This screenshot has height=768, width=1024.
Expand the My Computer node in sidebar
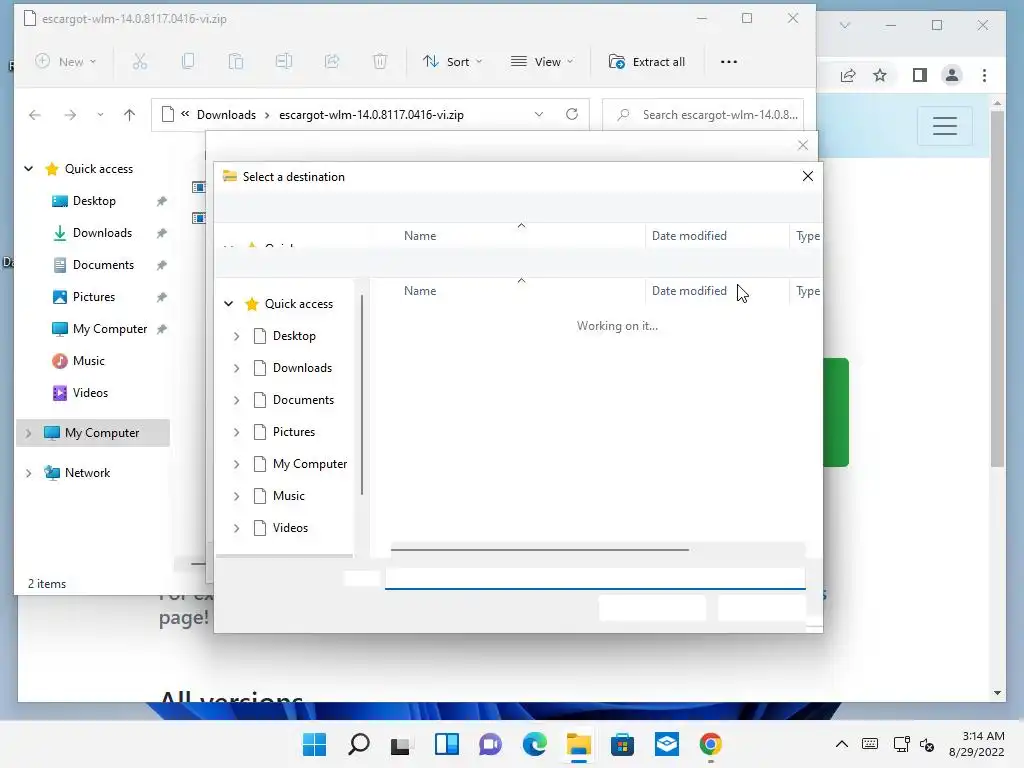[x=28, y=433]
